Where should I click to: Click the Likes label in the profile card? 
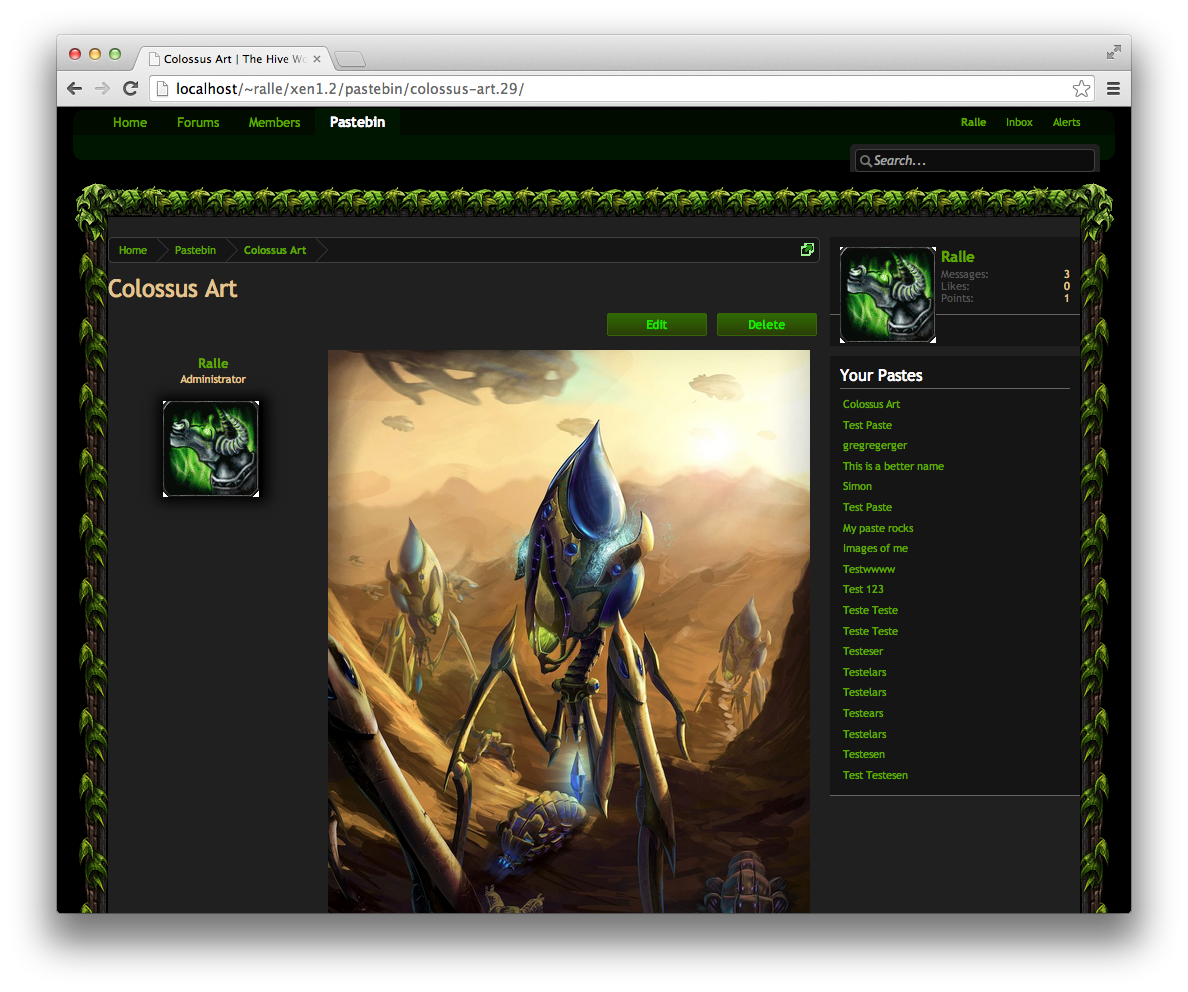coord(955,286)
